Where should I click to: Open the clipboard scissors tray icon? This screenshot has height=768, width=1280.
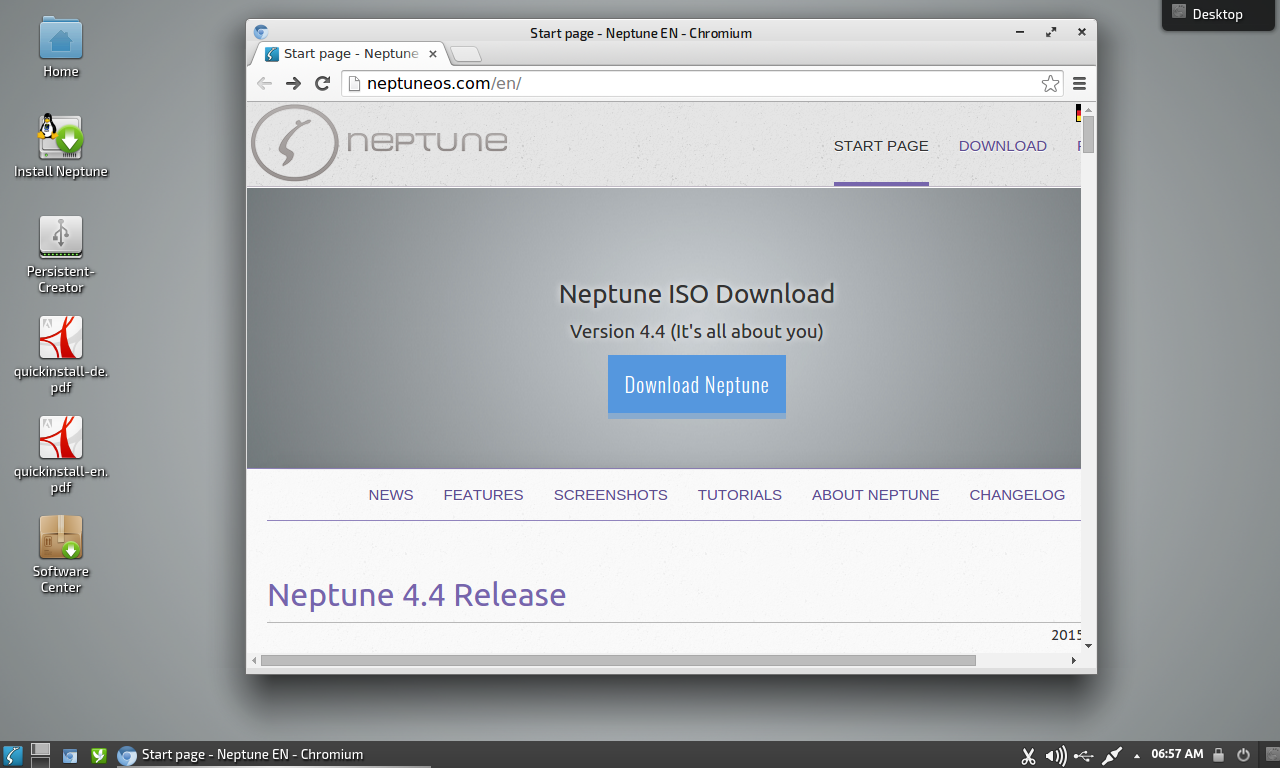(1028, 756)
